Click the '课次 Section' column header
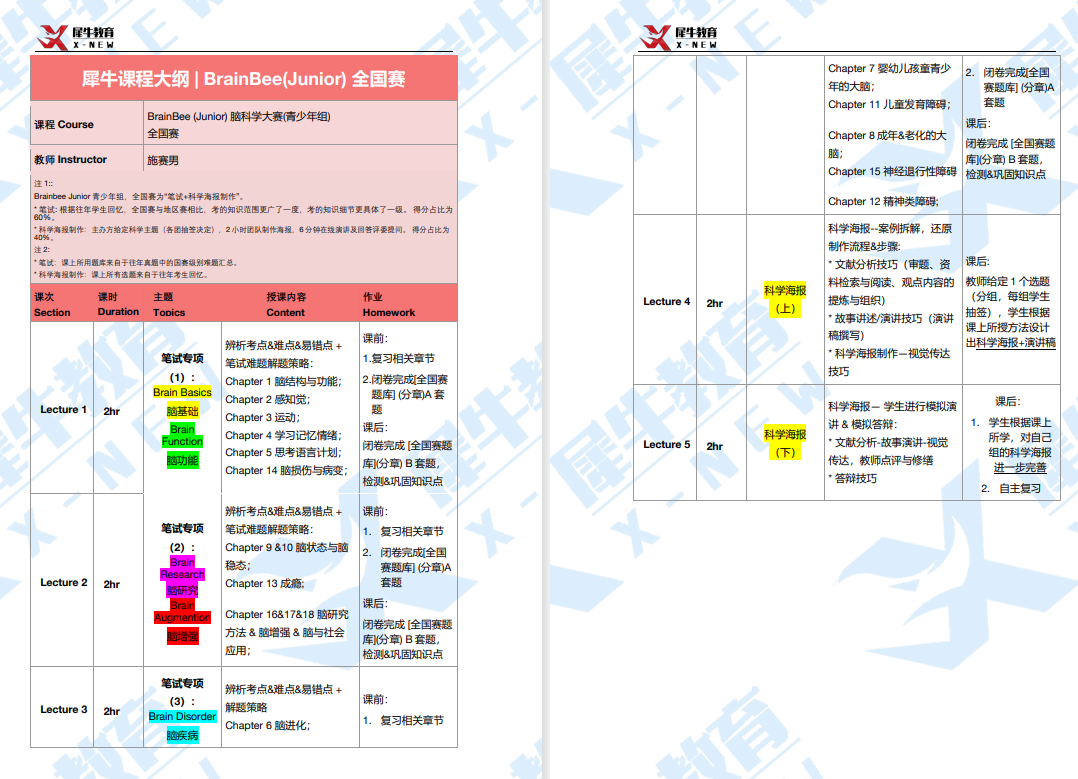Viewport: 1078px width, 779px height. pyautogui.click(x=62, y=305)
